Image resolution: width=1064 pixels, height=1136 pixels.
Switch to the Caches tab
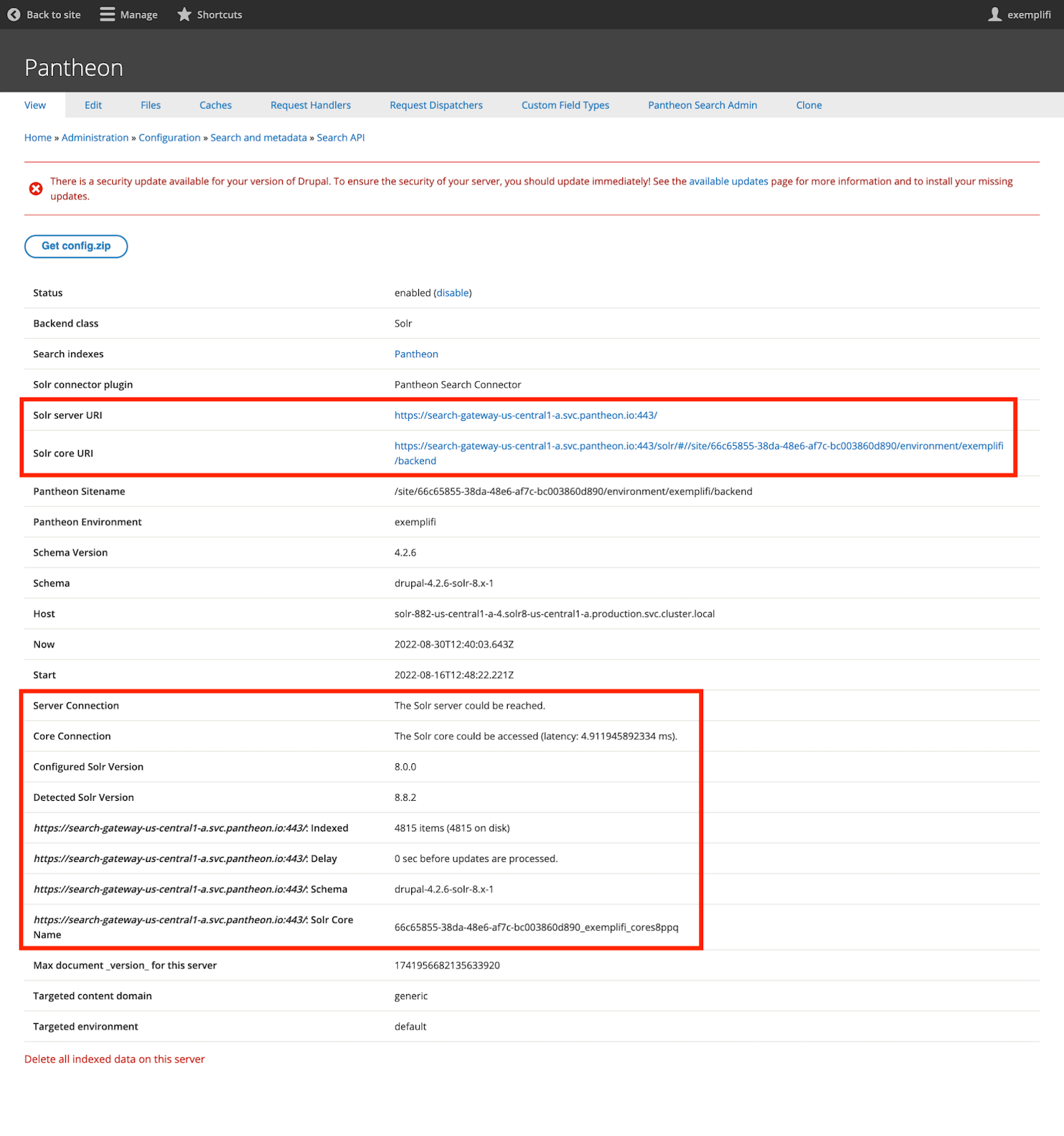tap(215, 105)
